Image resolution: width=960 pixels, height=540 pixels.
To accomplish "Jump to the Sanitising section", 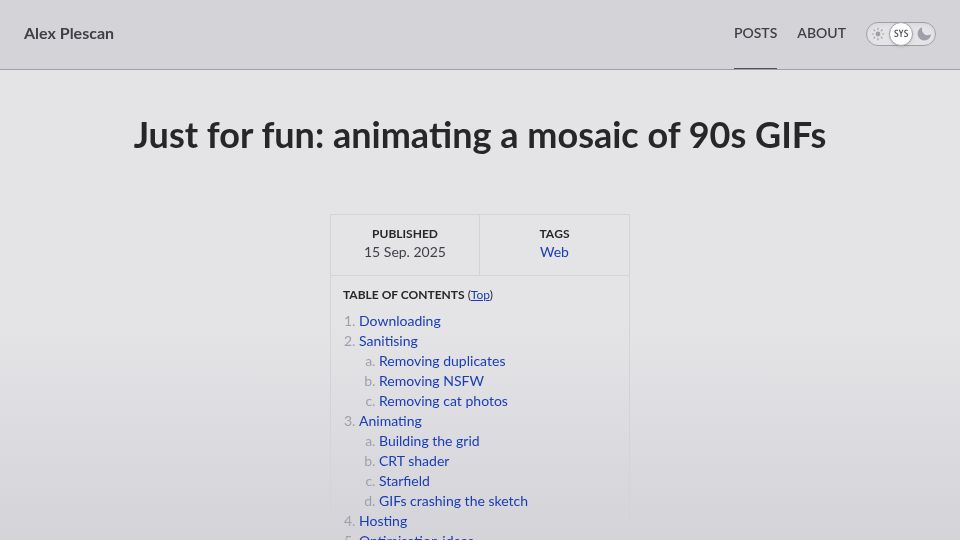I will pos(388,342).
